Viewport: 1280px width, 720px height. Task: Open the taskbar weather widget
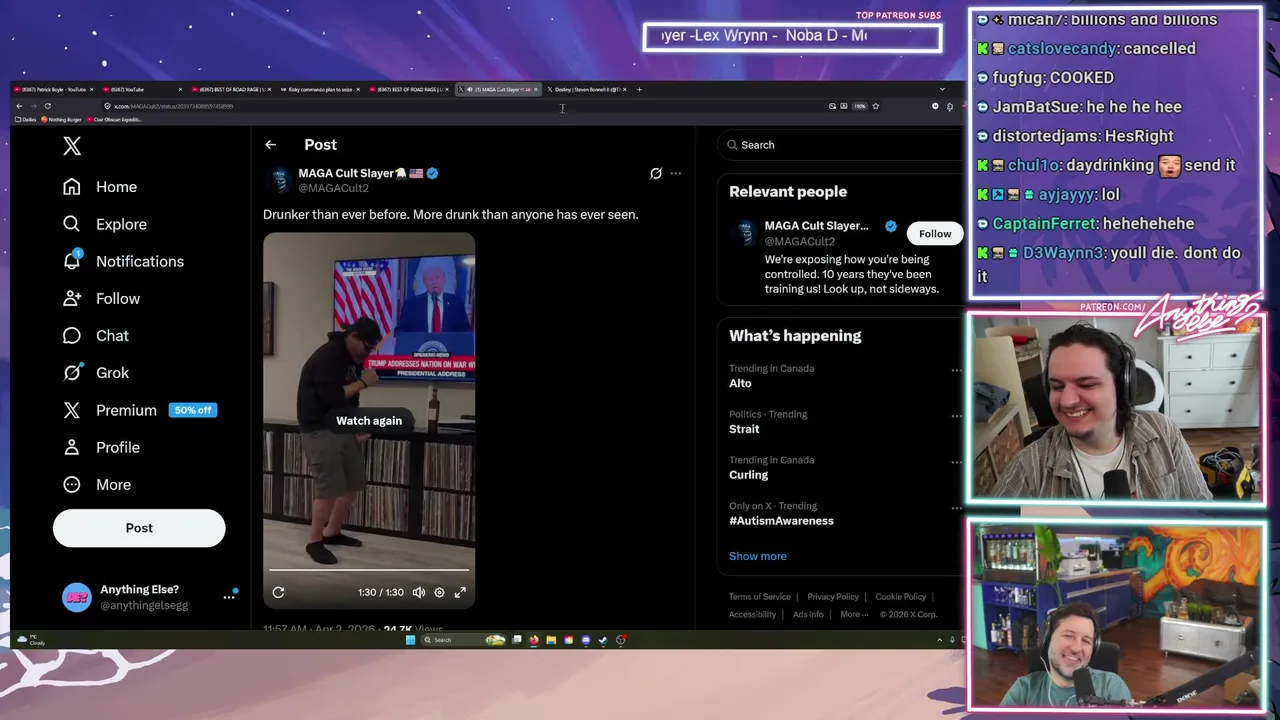point(30,640)
